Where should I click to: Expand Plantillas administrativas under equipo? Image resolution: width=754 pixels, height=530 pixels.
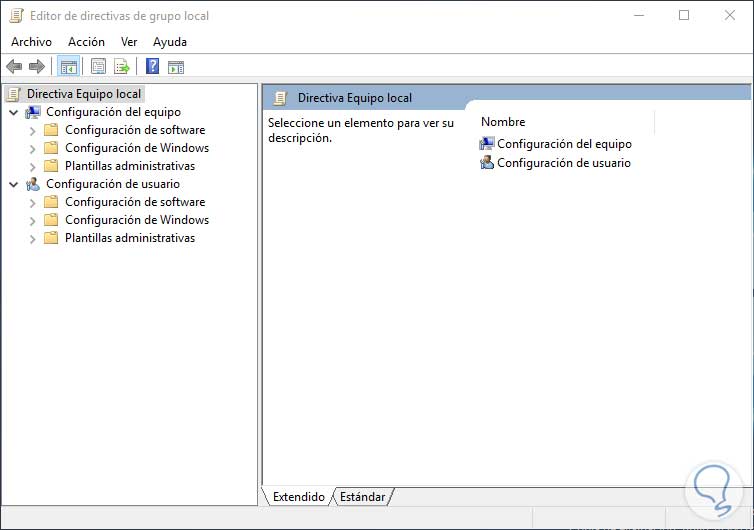[x=32, y=167]
